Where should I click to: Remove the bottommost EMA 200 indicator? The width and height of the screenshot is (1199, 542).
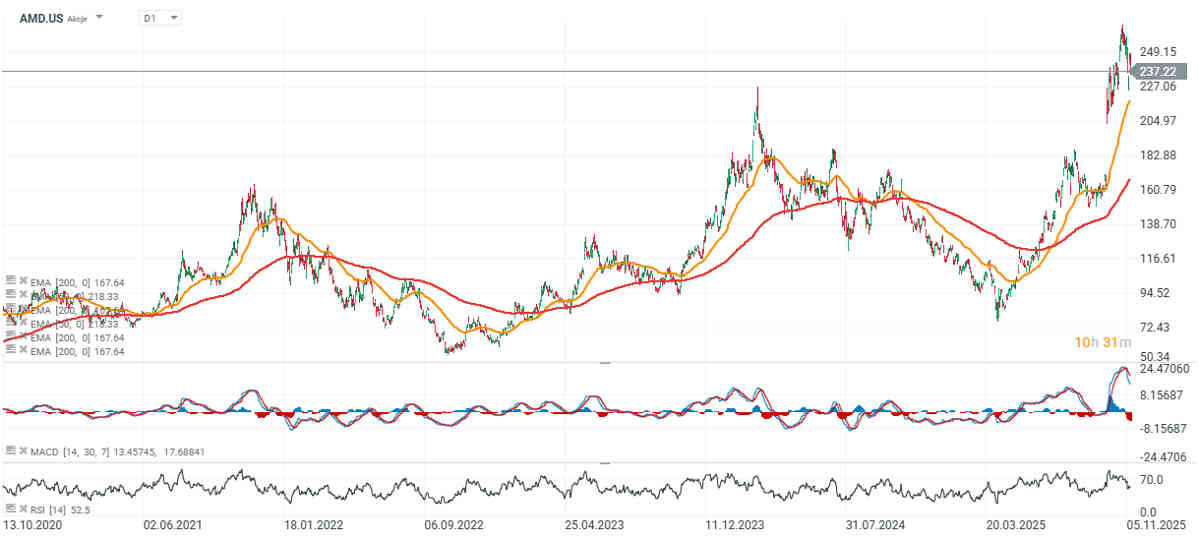coord(21,351)
